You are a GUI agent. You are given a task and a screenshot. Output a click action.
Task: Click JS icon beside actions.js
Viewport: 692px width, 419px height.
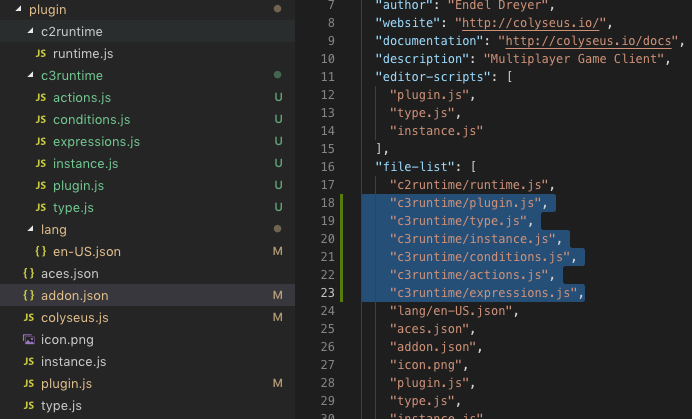pos(41,97)
